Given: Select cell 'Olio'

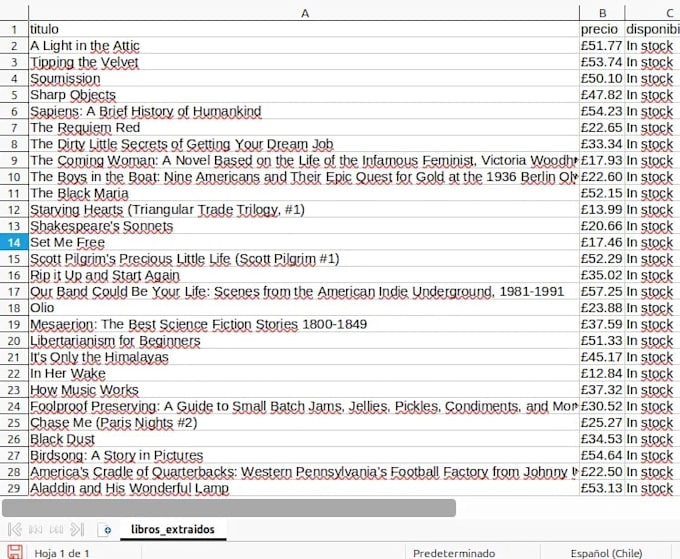Looking at the screenshot, I should [x=304, y=308].
